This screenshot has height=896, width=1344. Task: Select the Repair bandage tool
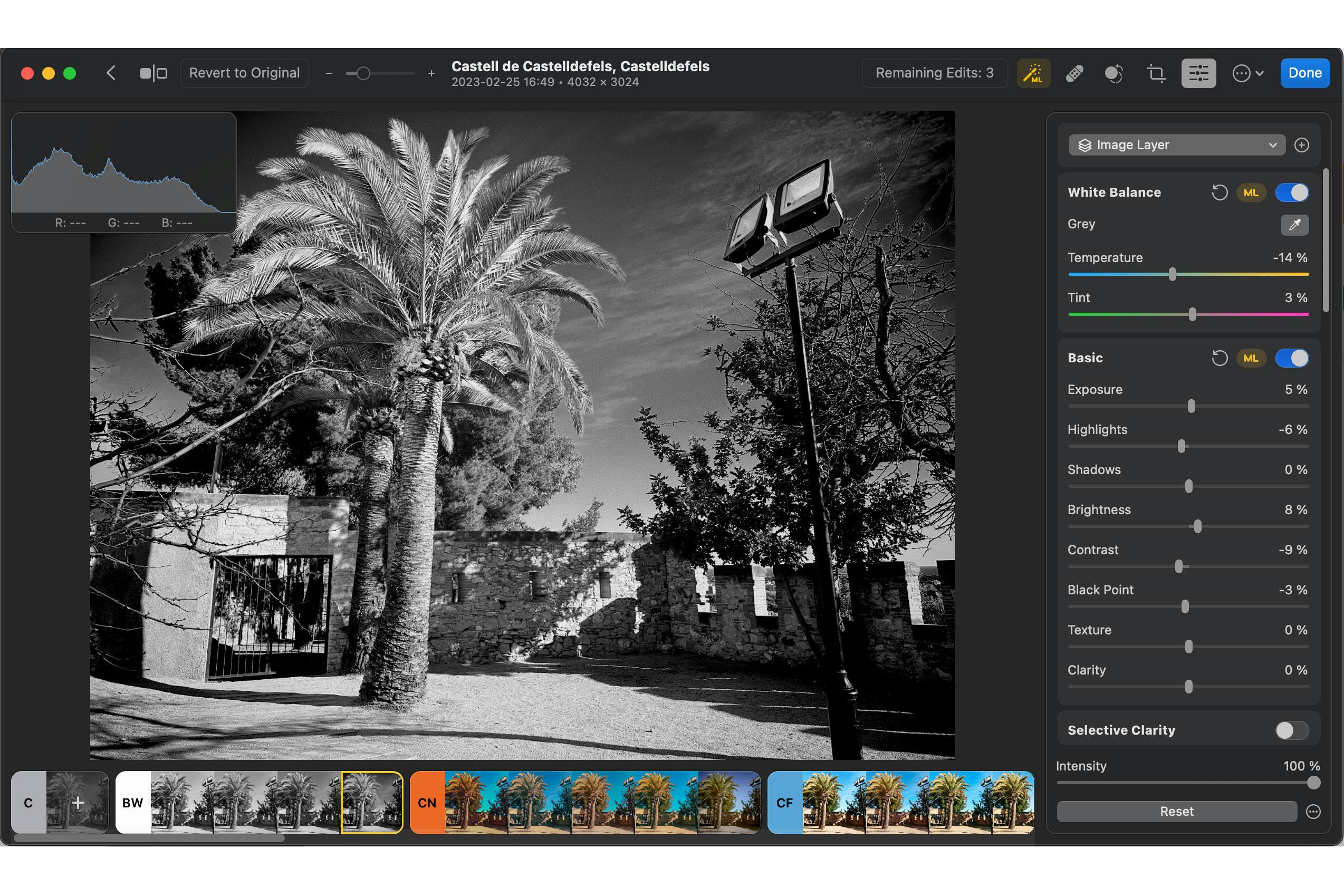coord(1074,73)
